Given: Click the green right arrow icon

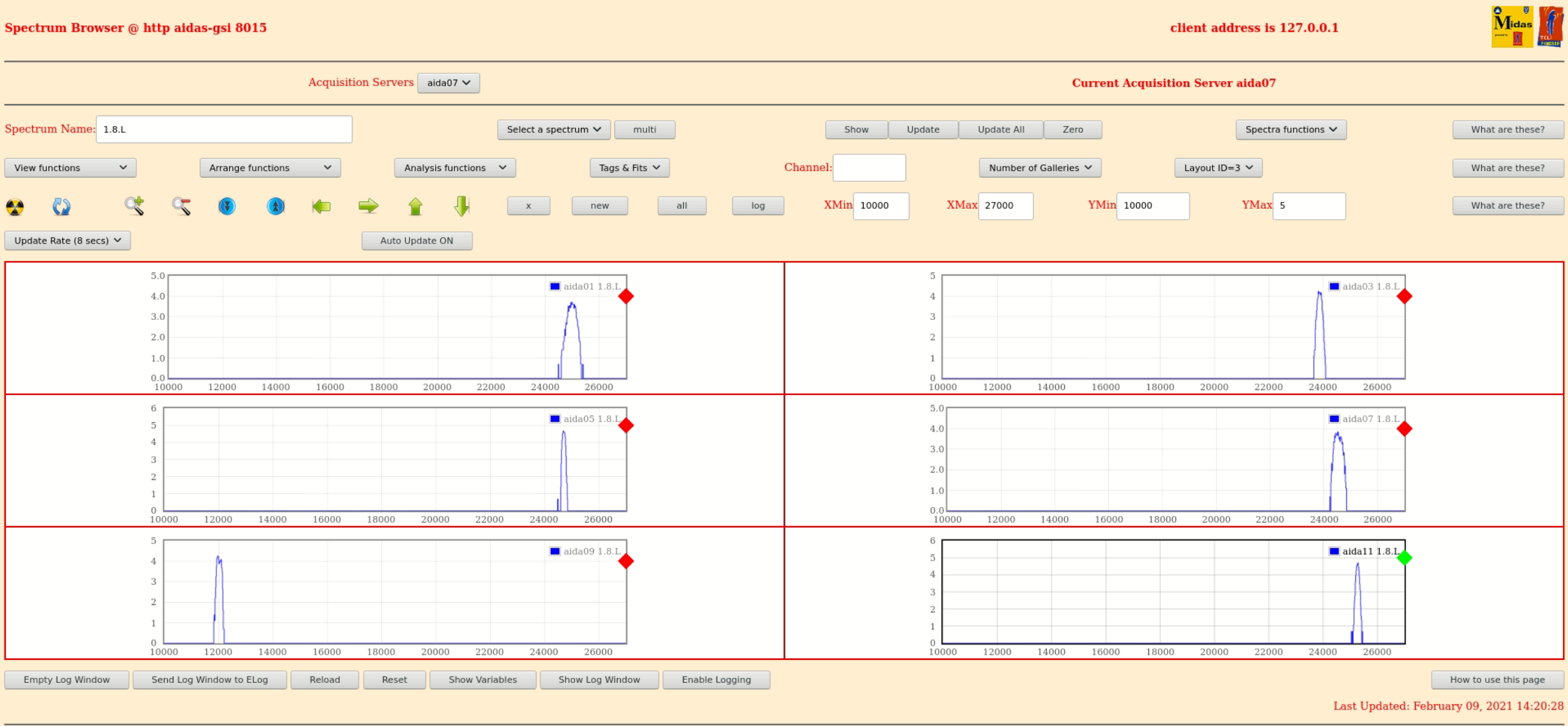Looking at the screenshot, I should (x=368, y=206).
